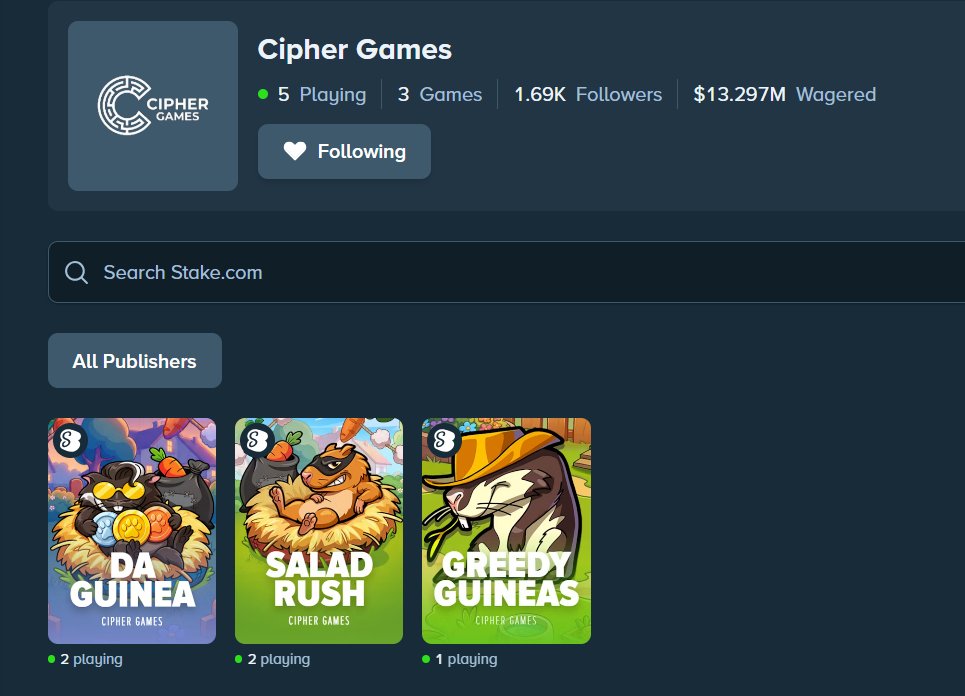Click the magnifying glass search icon

(x=76, y=272)
